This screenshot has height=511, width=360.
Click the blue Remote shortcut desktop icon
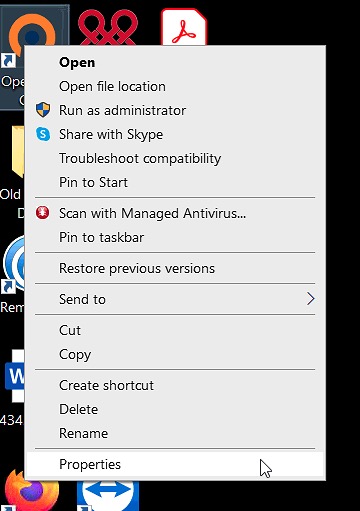13,264
